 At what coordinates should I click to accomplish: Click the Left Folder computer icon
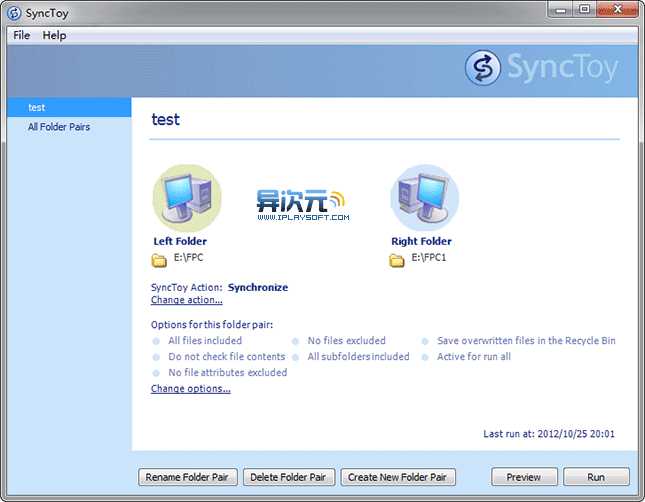pyautogui.click(x=187, y=198)
